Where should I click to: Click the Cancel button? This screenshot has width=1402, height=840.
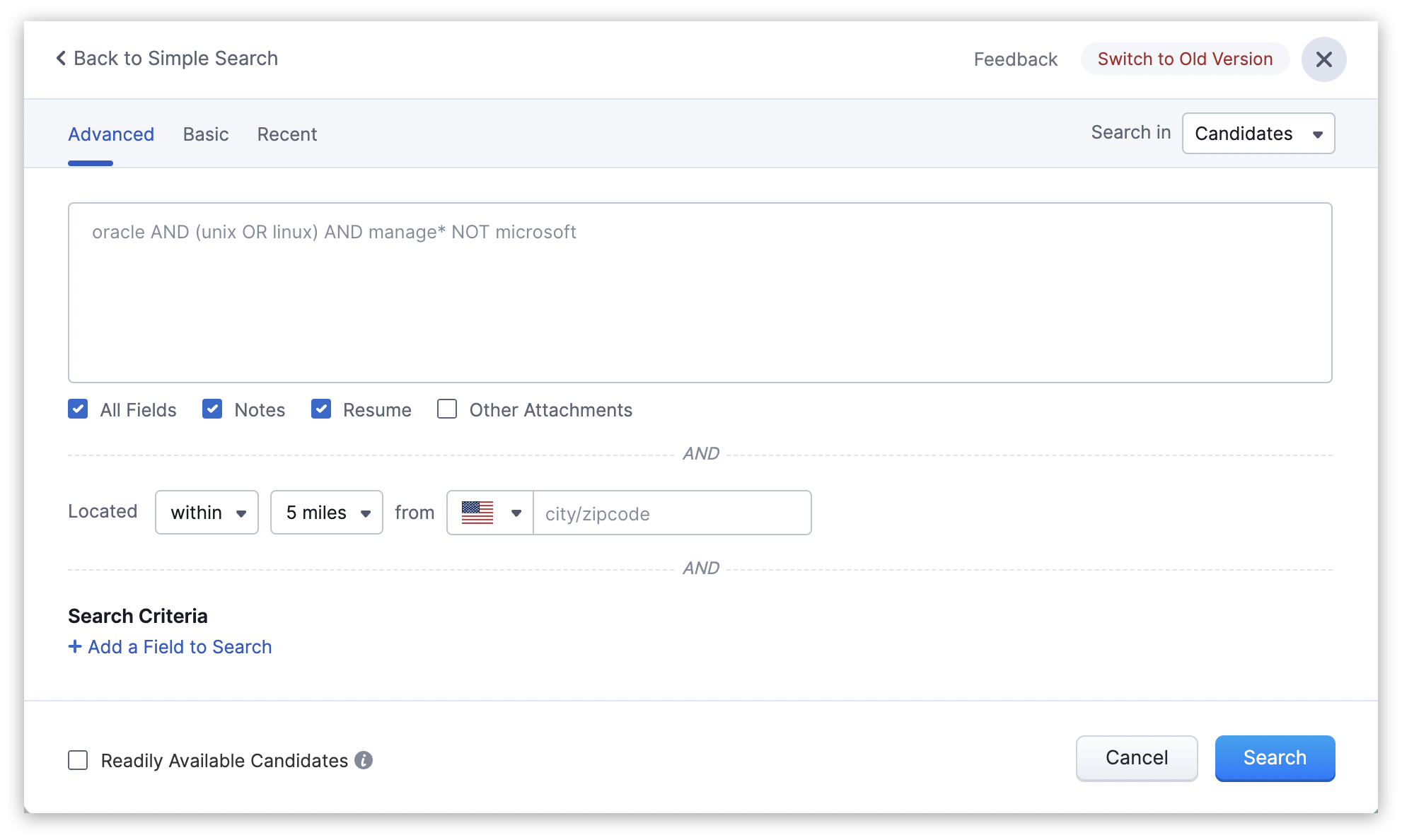click(1136, 758)
